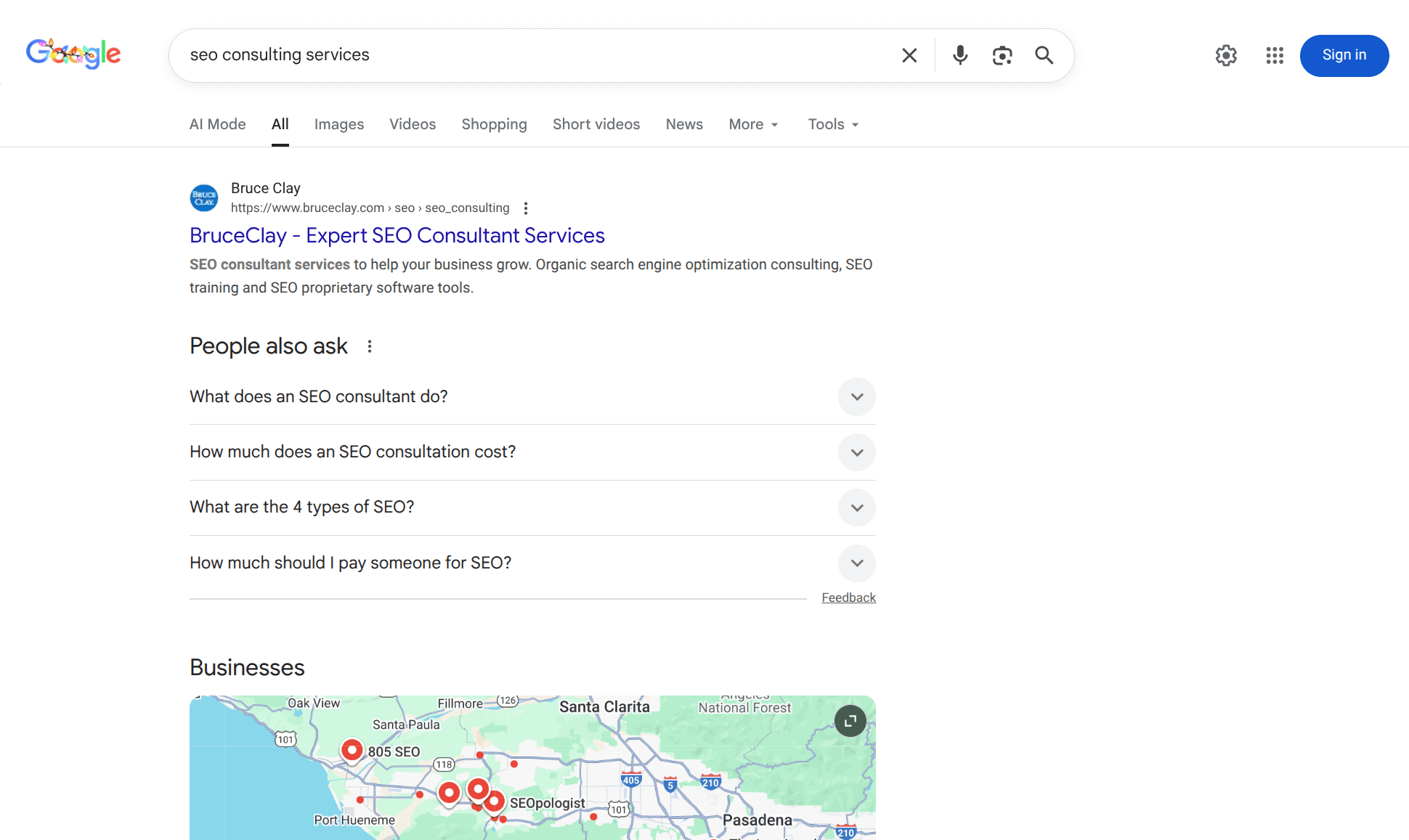Click the Bruce Clay site favicon

click(x=204, y=197)
